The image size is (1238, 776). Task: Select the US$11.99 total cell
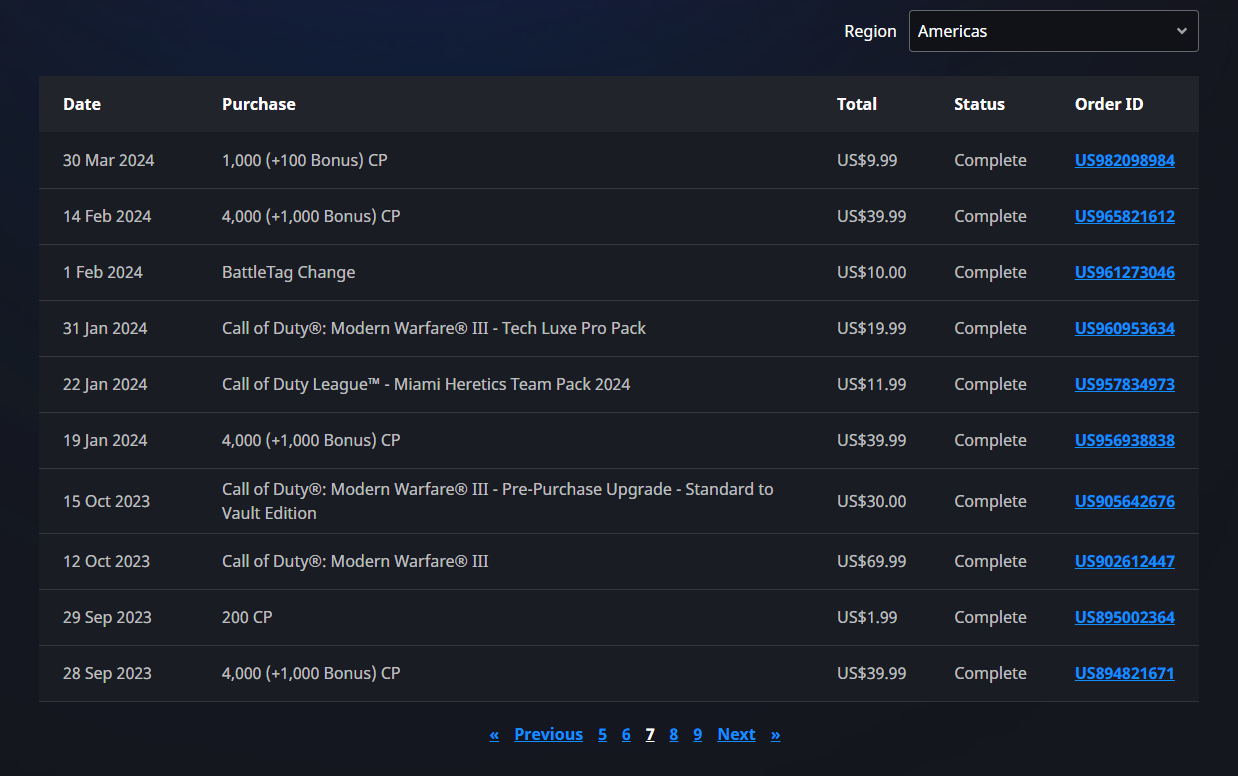click(x=872, y=384)
